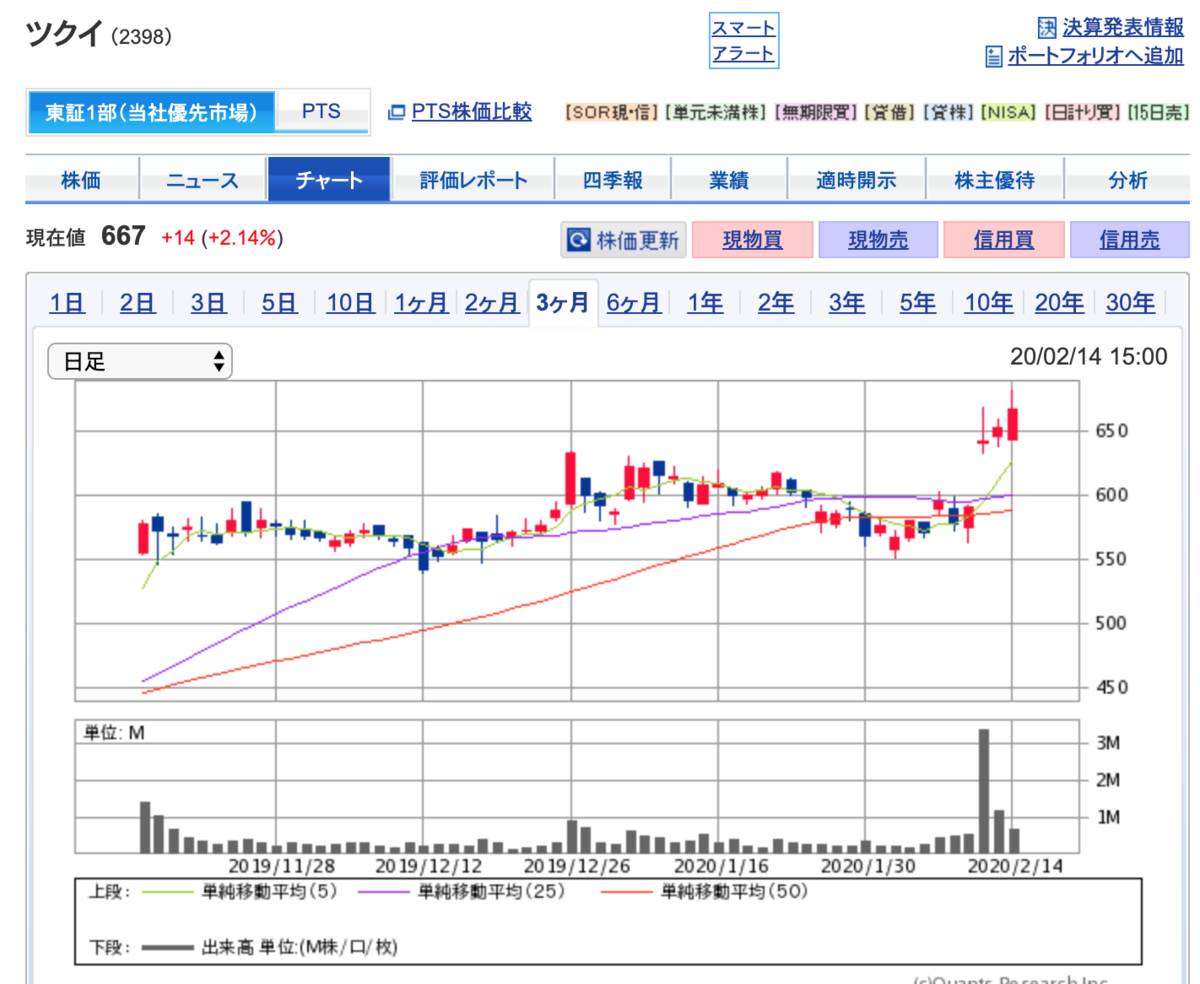The image size is (1200, 984).
Task: Open the 分析 tab
Action: (x=1128, y=181)
